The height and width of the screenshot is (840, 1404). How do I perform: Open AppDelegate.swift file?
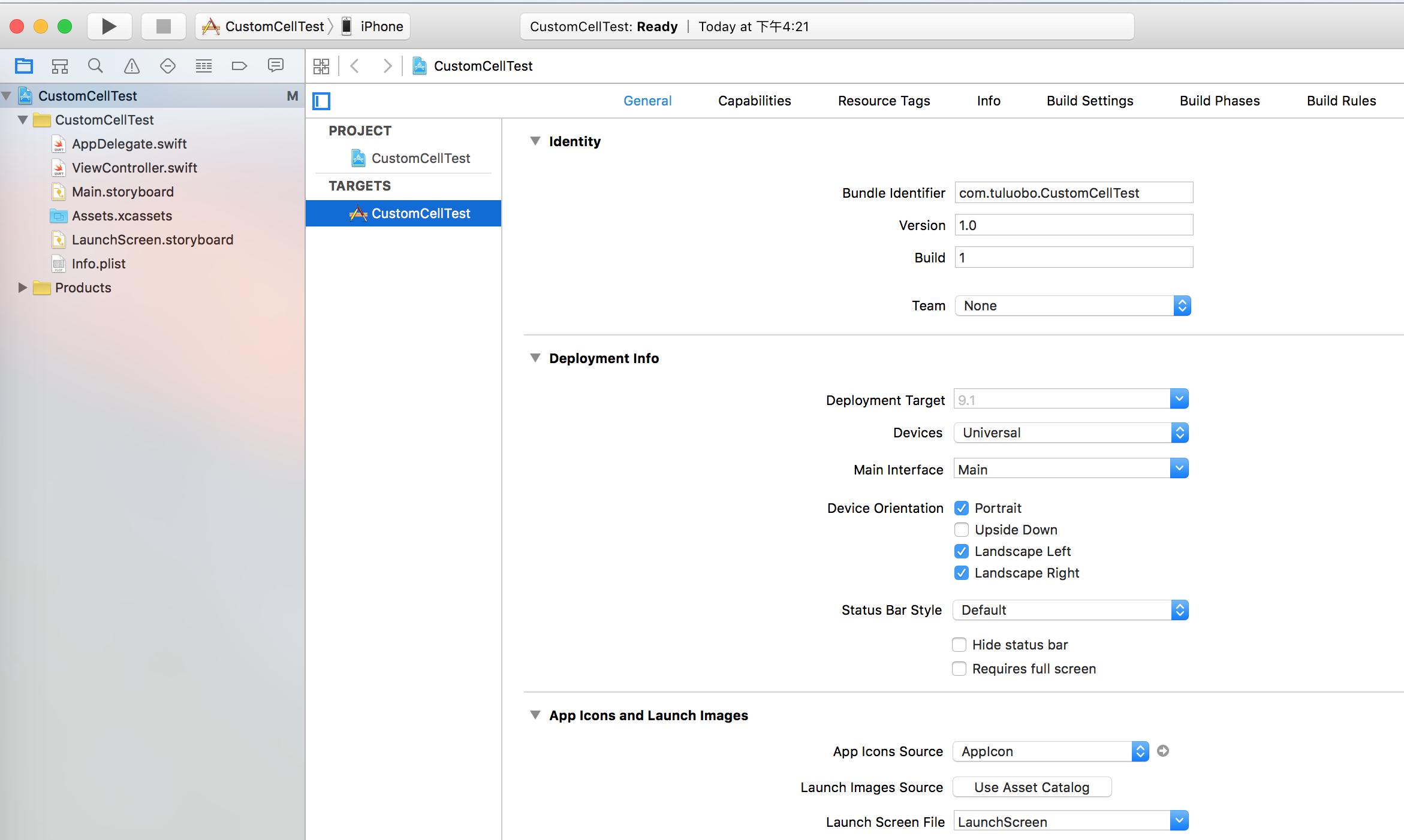(x=129, y=144)
